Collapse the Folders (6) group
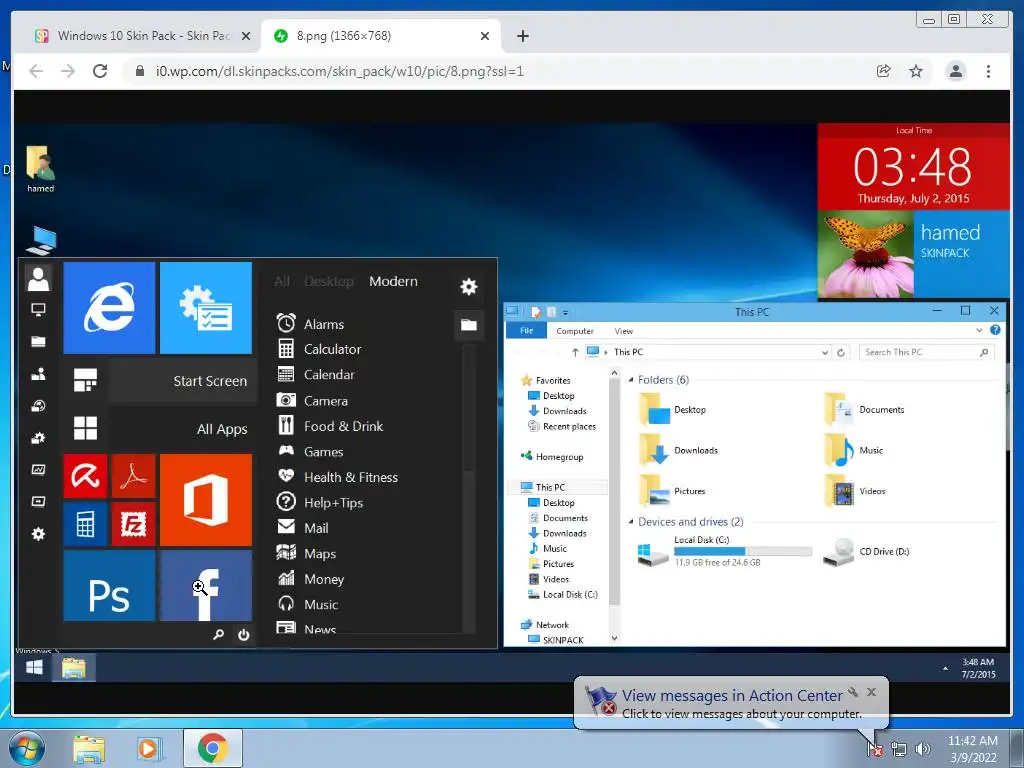1024x768 pixels. point(631,380)
